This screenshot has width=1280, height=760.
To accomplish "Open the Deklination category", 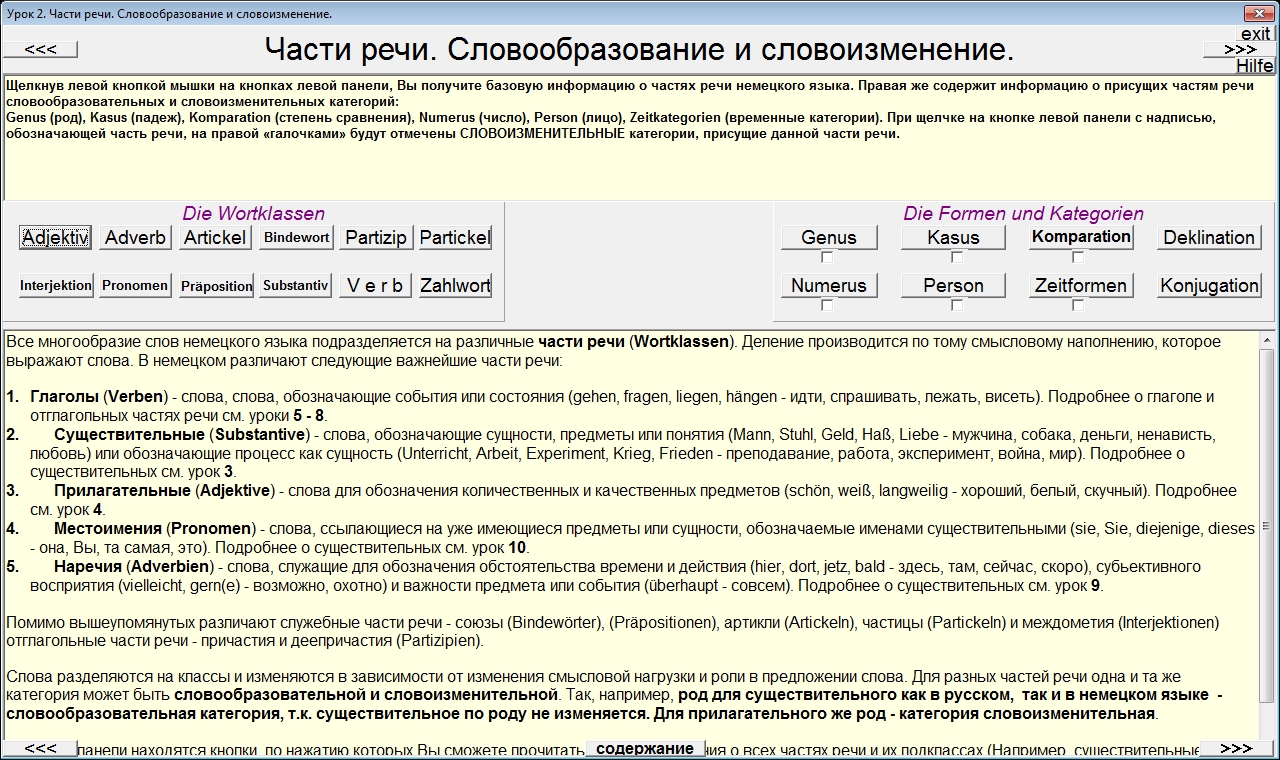I will 1209,237.
